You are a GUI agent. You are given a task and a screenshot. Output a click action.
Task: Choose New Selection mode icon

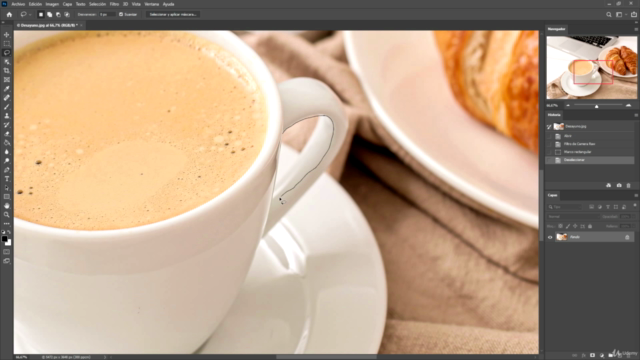41,14
